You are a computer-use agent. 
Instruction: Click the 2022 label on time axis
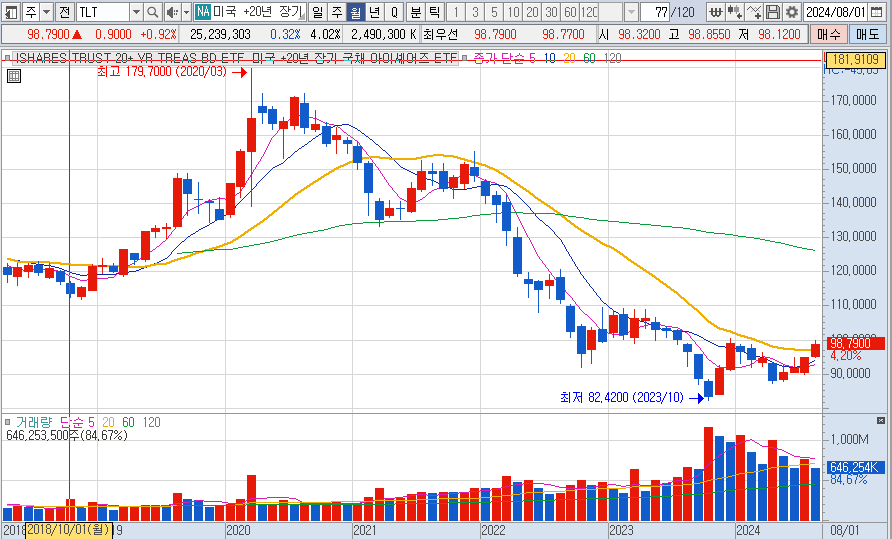pyautogui.click(x=493, y=530)
